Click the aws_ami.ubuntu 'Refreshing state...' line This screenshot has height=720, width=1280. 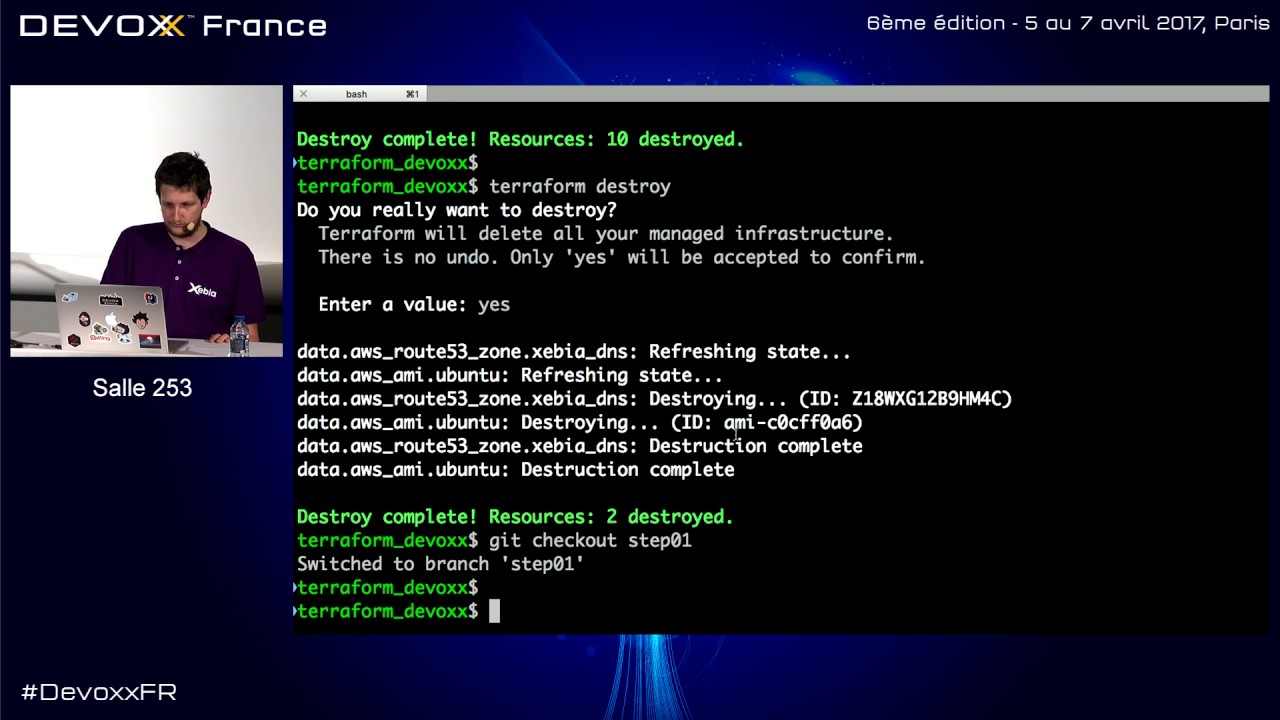510,375
